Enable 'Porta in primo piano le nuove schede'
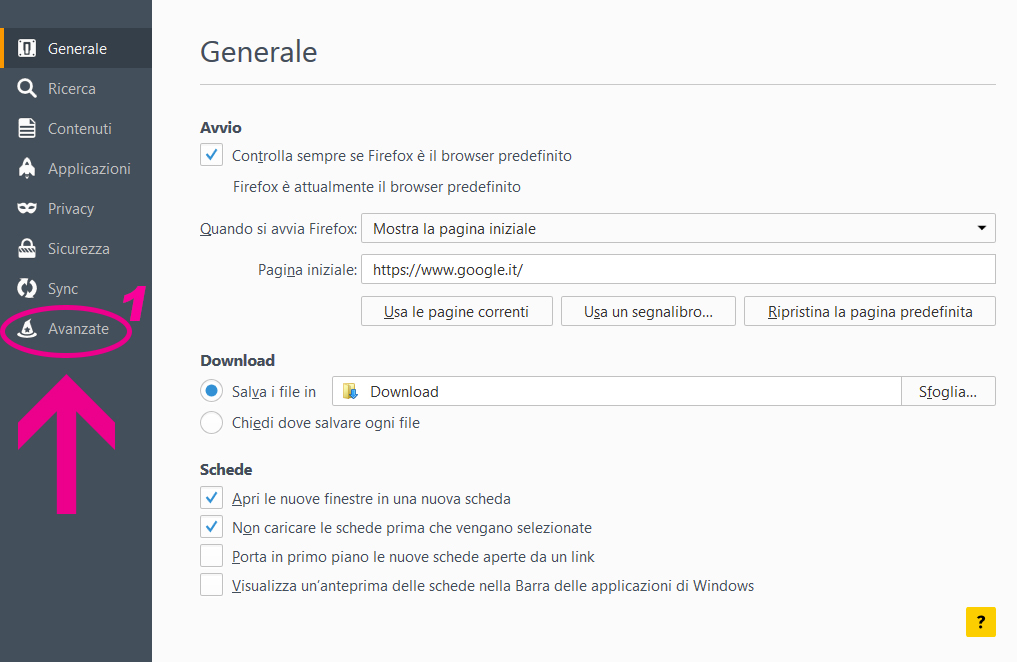1017x662 pixels. click(211, 556)
